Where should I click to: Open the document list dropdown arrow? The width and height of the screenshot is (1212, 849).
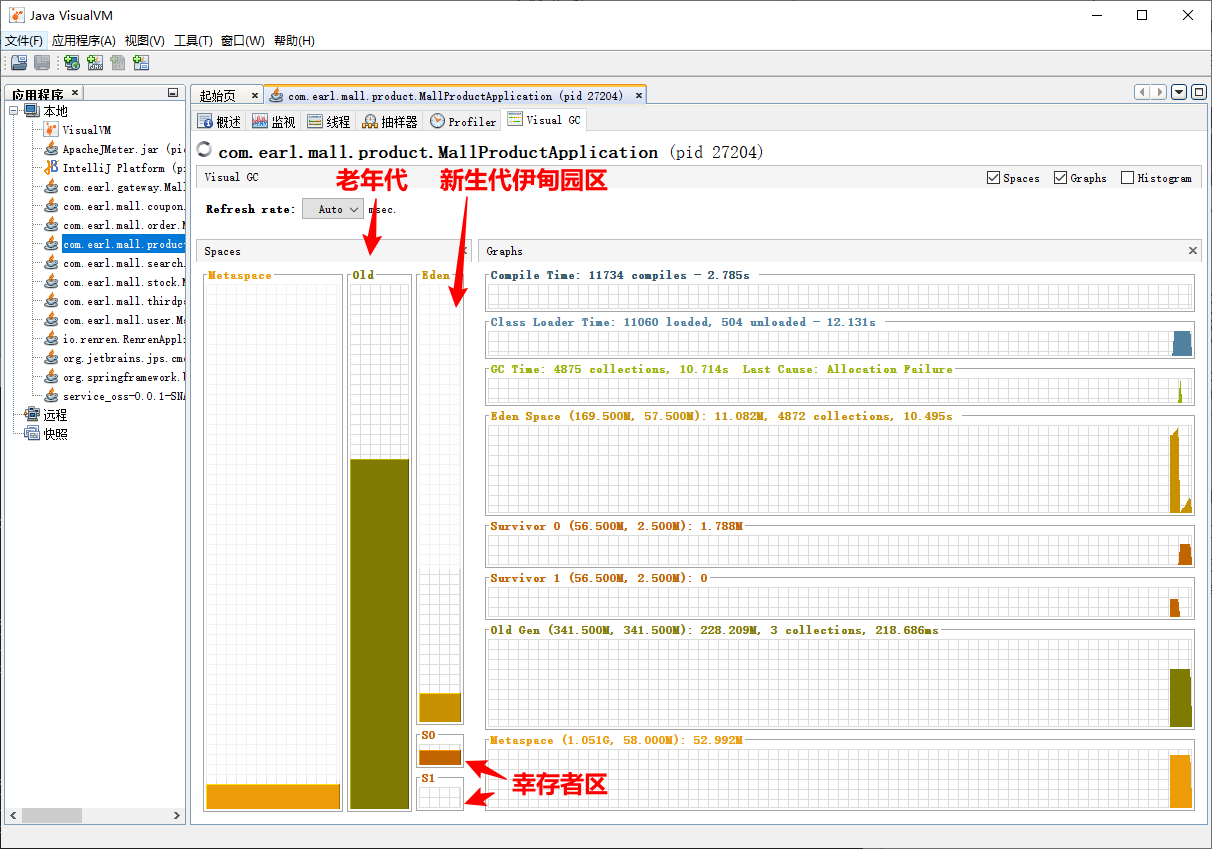[x=1179, y=92]
